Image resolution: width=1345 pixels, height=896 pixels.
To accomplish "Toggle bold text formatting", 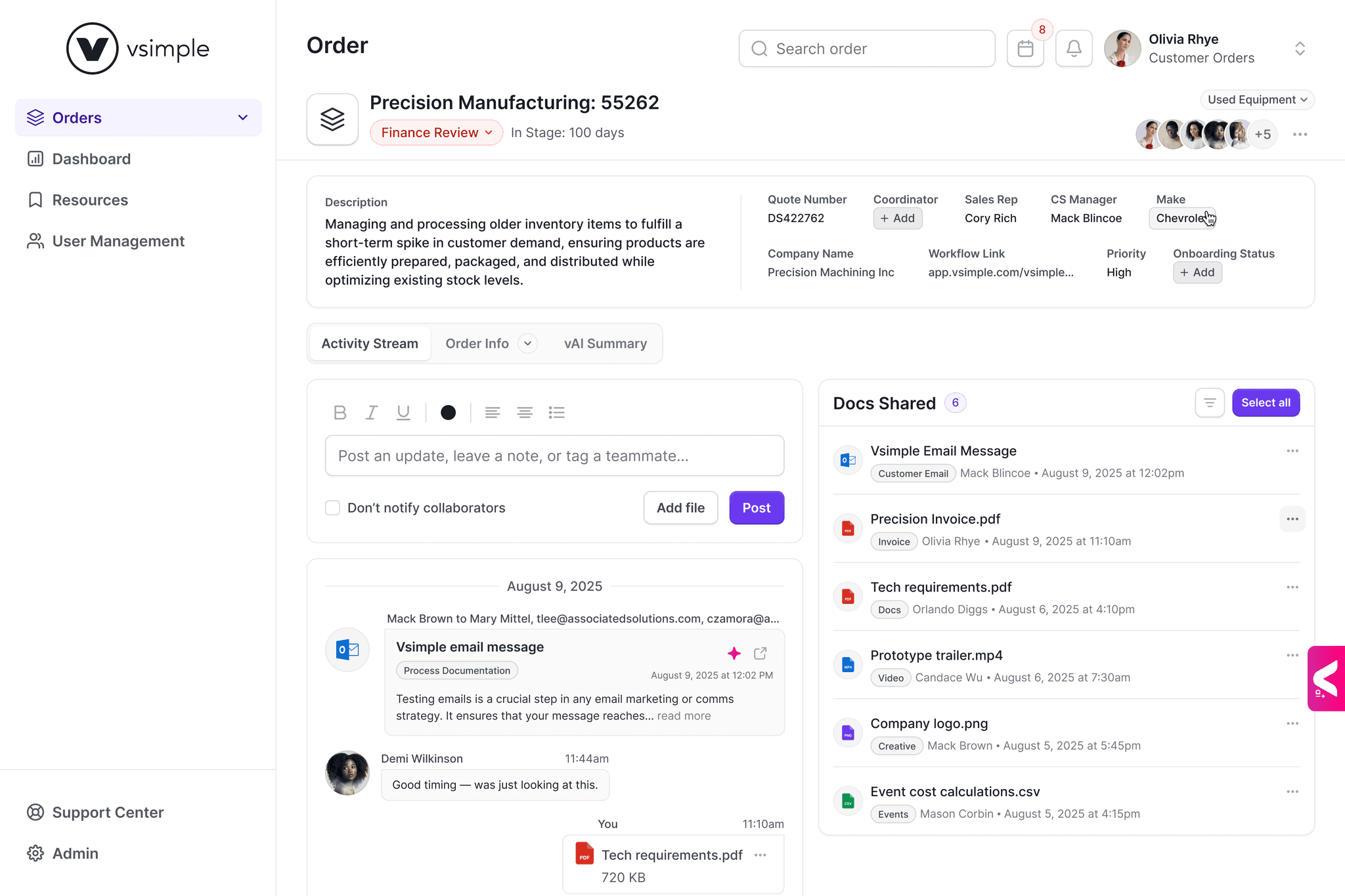I will pyautogui.click(x=340, y=412).
